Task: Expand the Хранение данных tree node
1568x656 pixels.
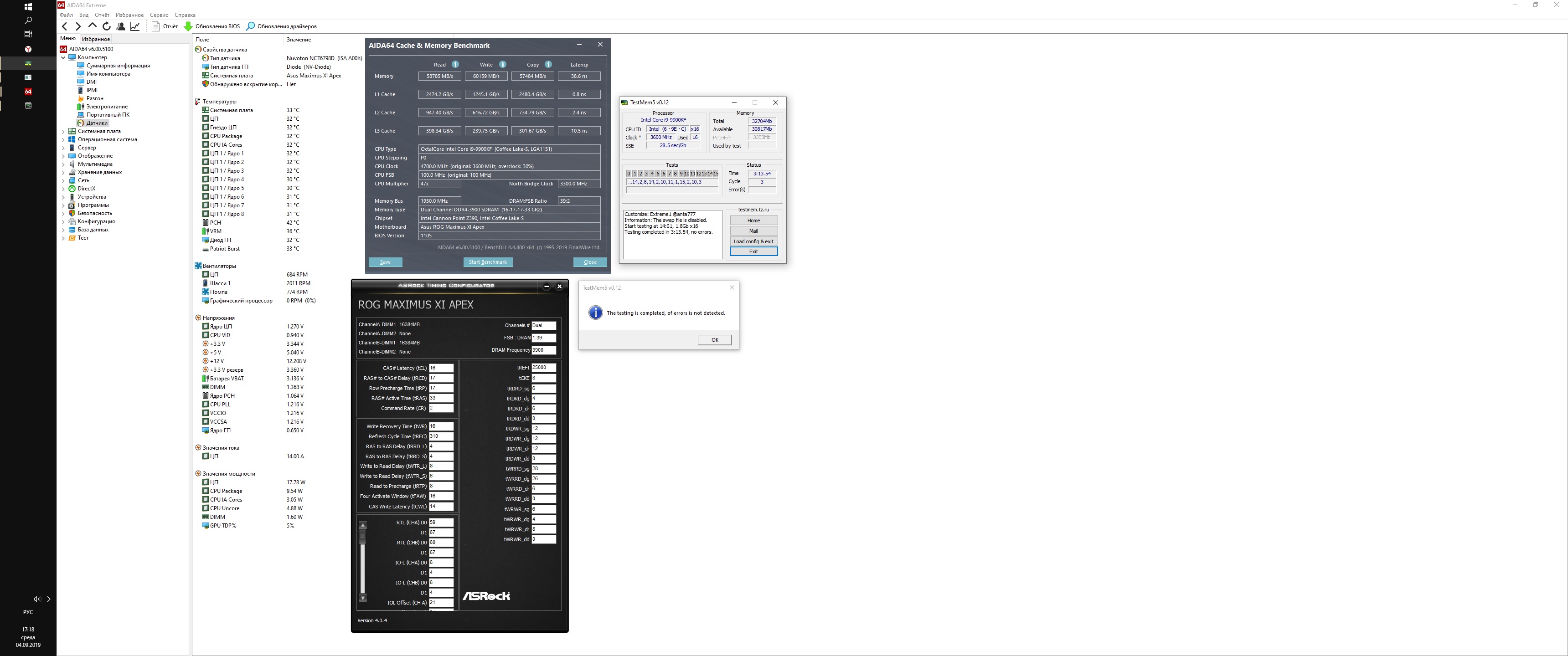Action: click(x=63, y=172)
